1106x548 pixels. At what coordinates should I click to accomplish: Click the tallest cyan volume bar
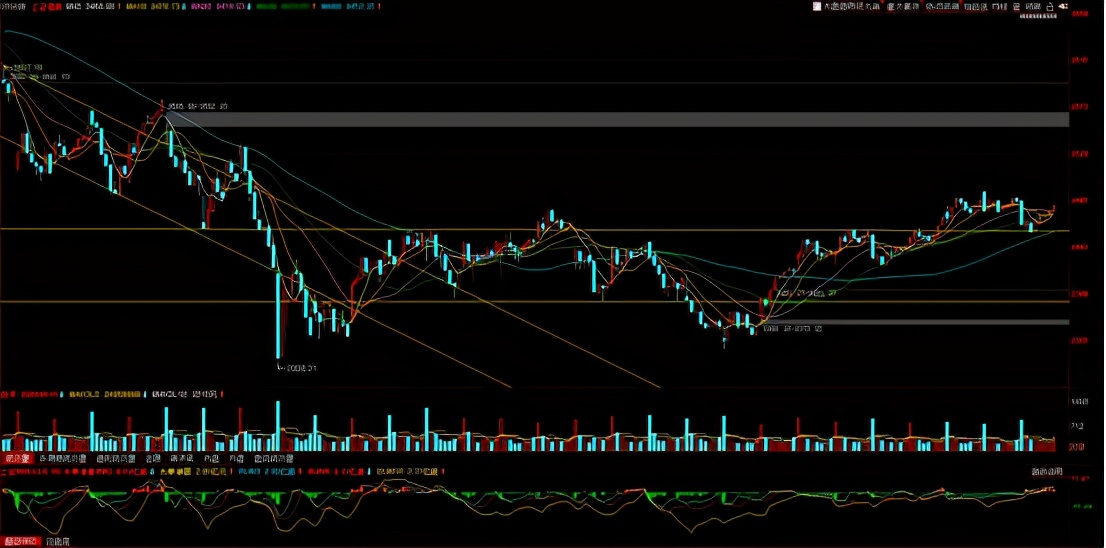[x=278, y=426]
